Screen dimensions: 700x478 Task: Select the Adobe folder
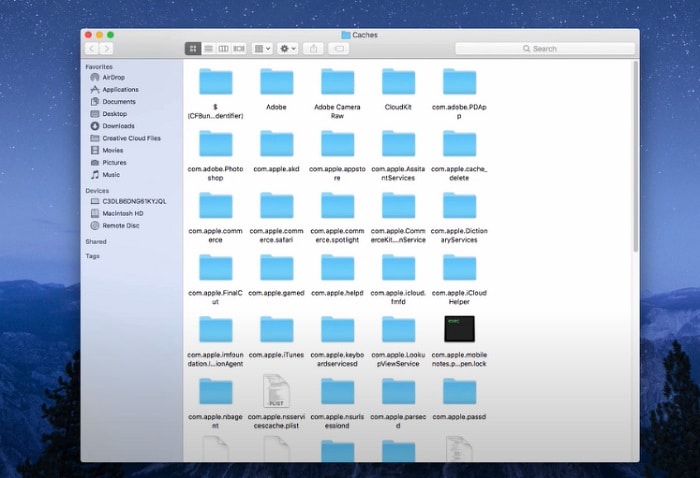(x=276, y=82)
